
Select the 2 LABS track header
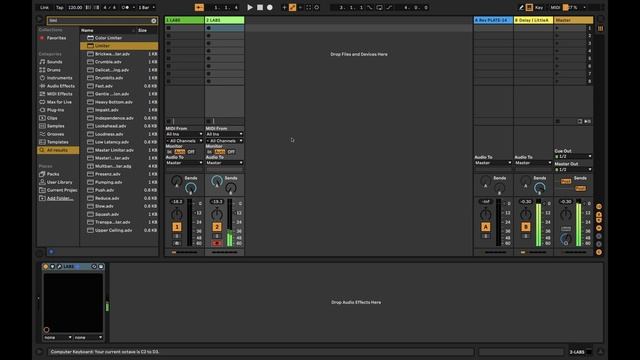(224, 20)
